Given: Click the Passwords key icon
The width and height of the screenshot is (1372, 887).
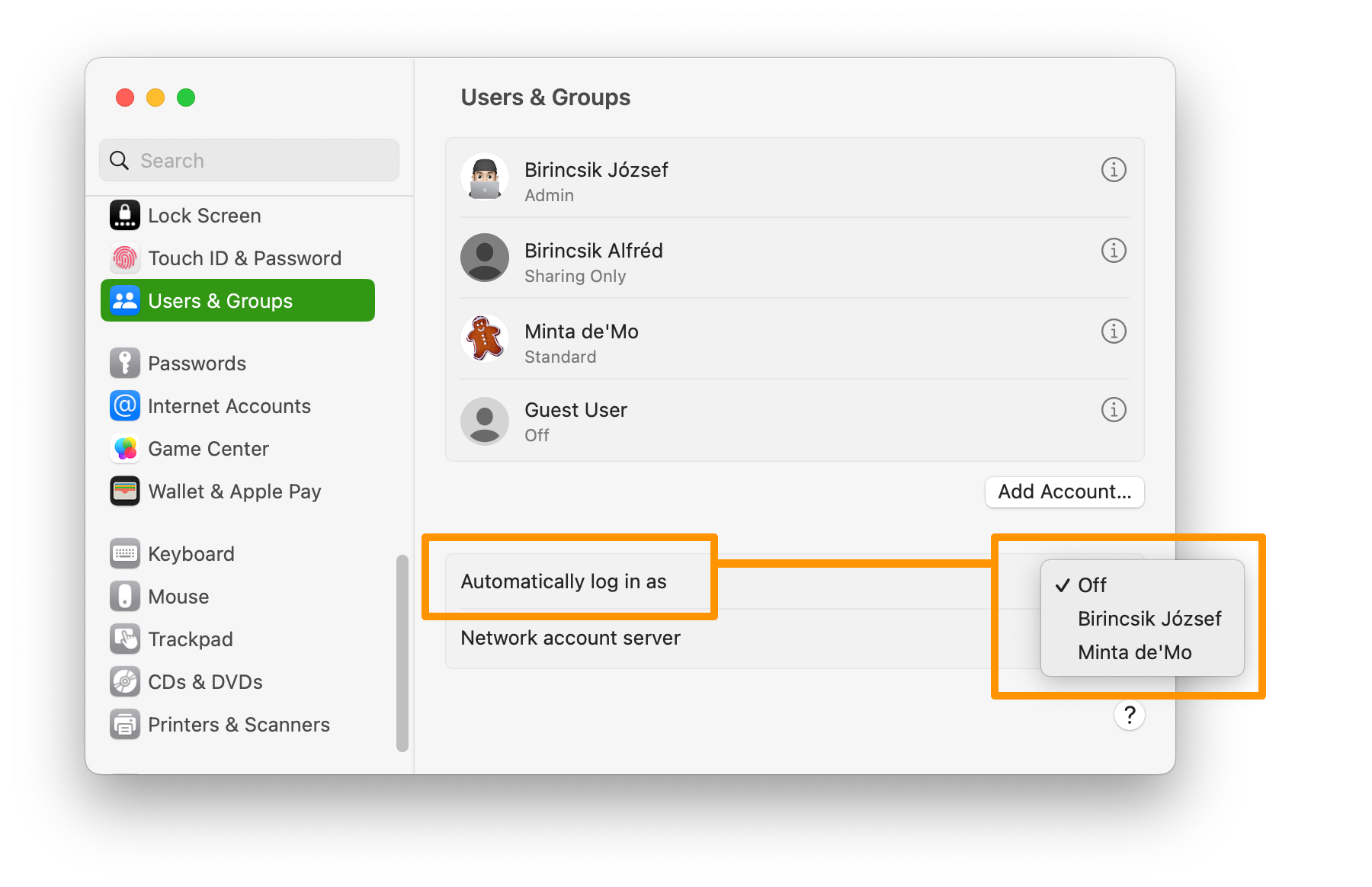Looking at the screenshot, I should [x=125, y=363].
